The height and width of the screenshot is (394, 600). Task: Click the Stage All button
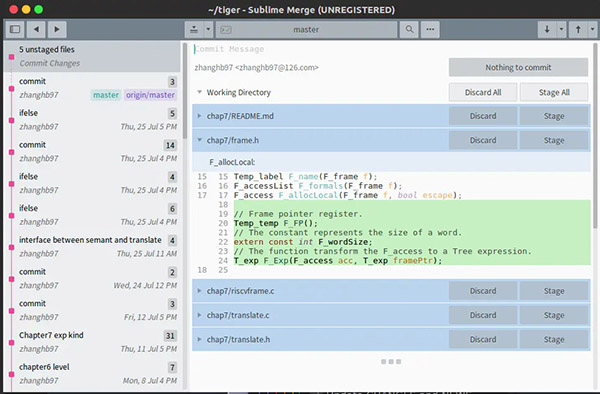(554, 92)
